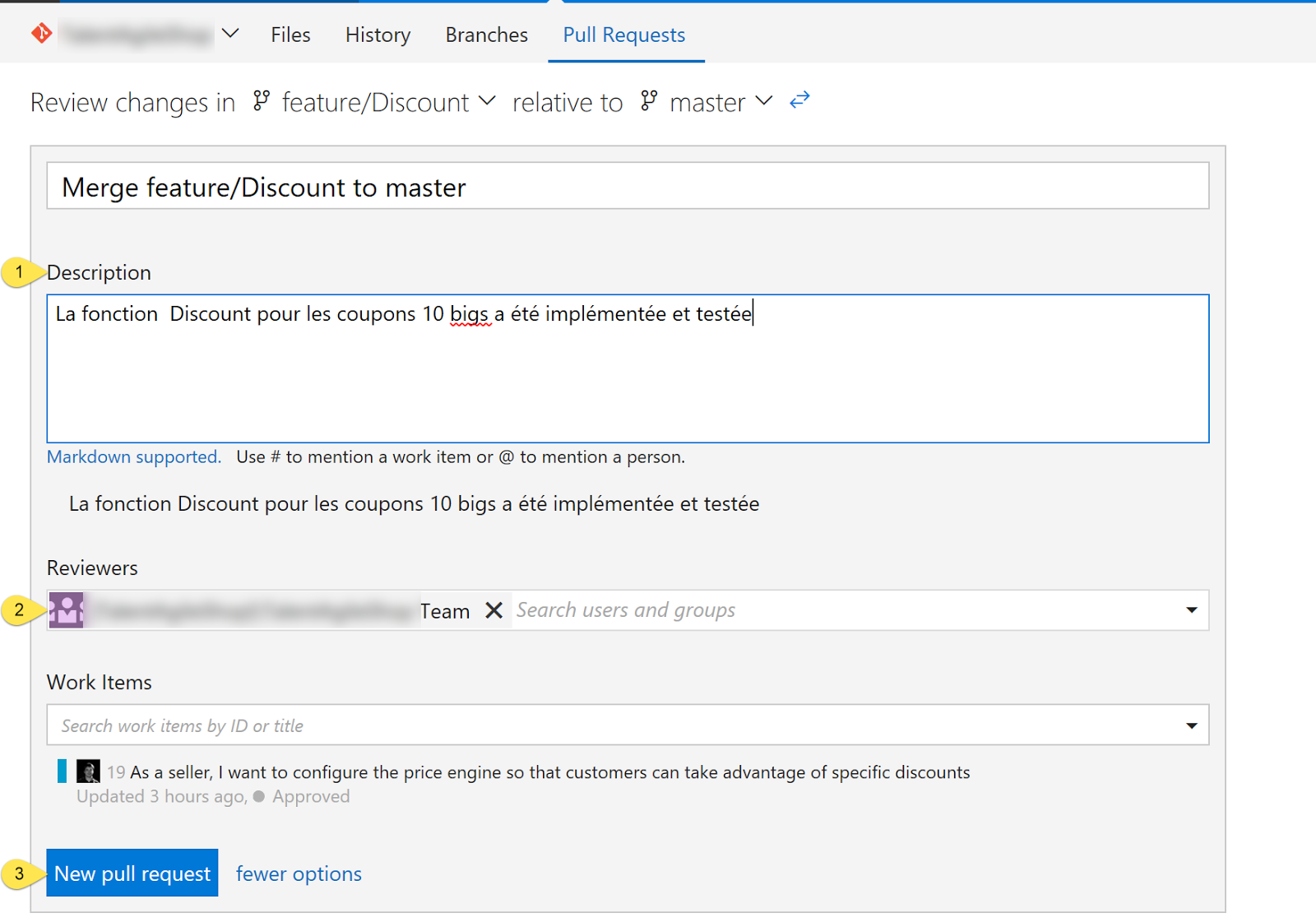Screen dimensions: 1316x922
Task: Click the New pull request button
Action: [132, 873]
